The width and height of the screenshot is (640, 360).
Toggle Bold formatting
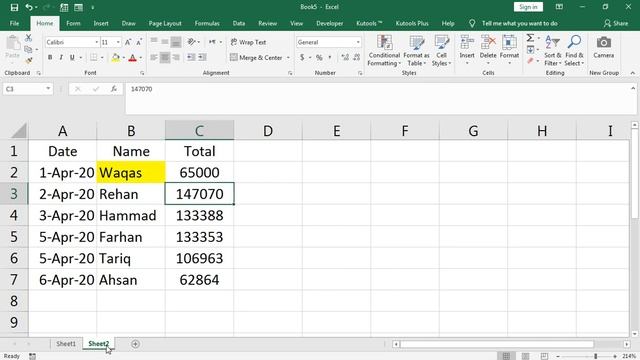pos(50,58)
